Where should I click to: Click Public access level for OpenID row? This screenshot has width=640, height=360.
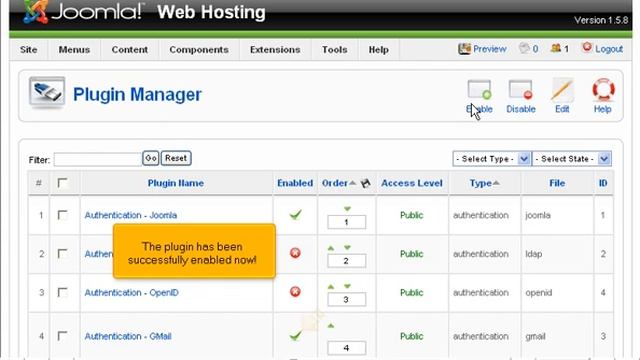pos(411,293)
